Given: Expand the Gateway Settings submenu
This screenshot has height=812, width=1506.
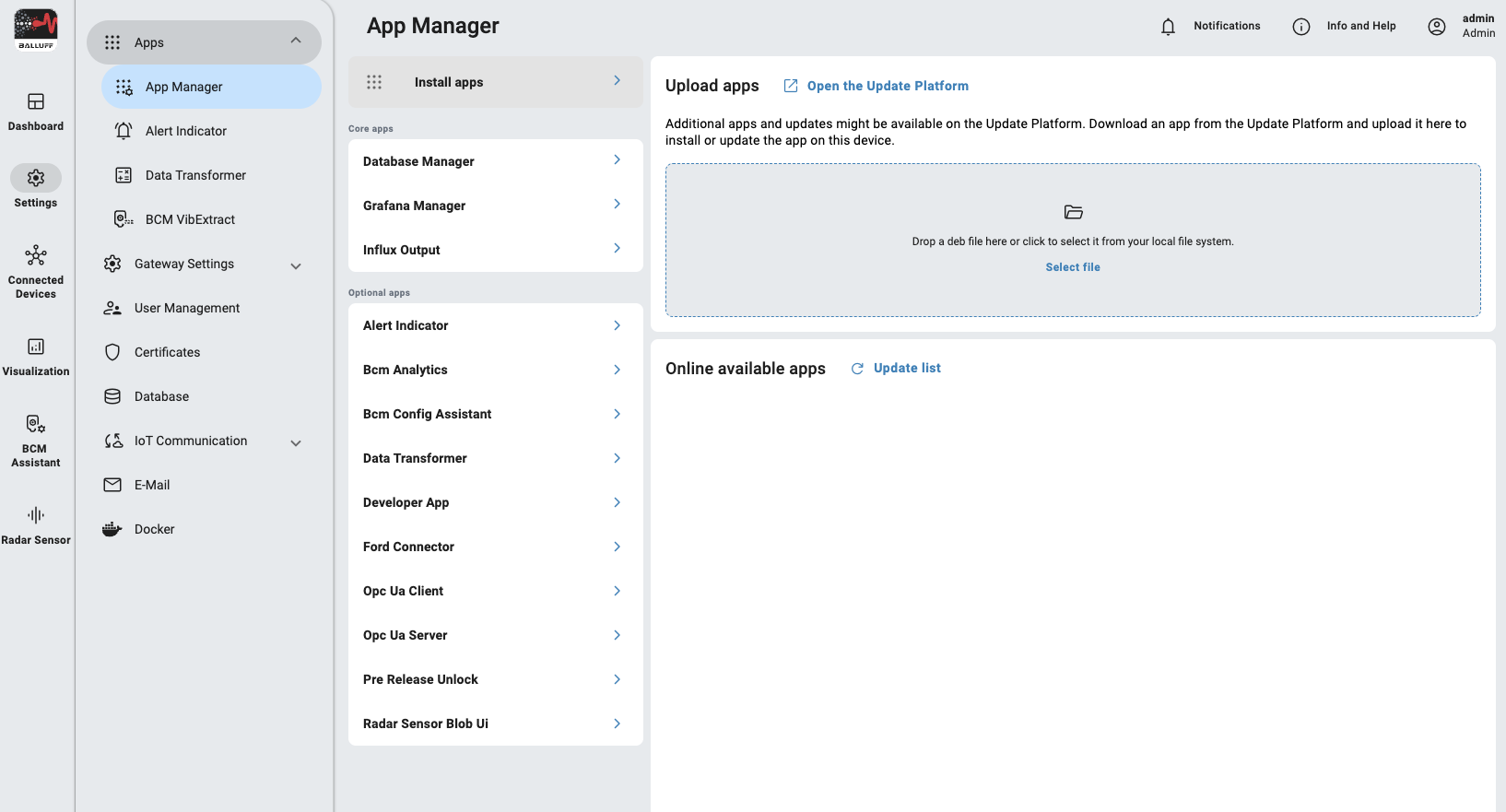Looking at the screenshot, I should click(x=296, y=265).
